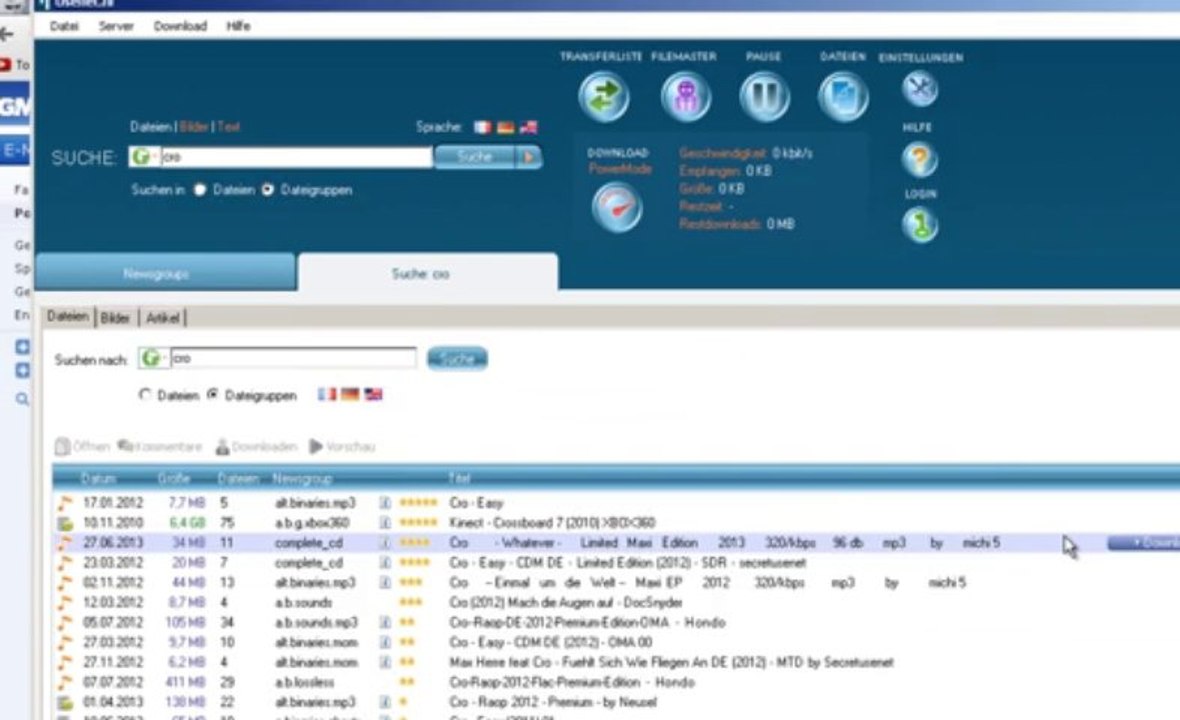Image resolution: width=1180 pixels, height=720 pixels.
Task: Sort results by Titel column header
Action: (x=460, y=478)
